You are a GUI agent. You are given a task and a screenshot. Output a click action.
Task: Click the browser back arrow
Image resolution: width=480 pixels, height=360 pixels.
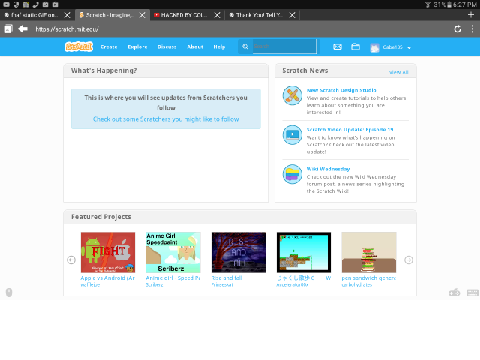point(23,29)
